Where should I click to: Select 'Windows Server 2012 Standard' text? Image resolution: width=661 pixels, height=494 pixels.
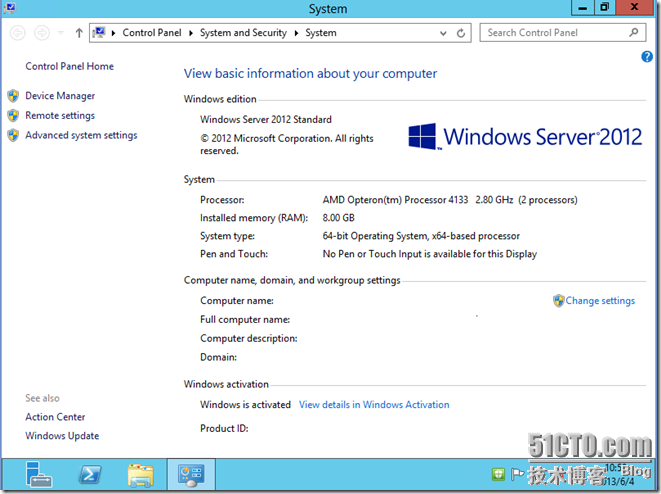(x=266, y=120)
